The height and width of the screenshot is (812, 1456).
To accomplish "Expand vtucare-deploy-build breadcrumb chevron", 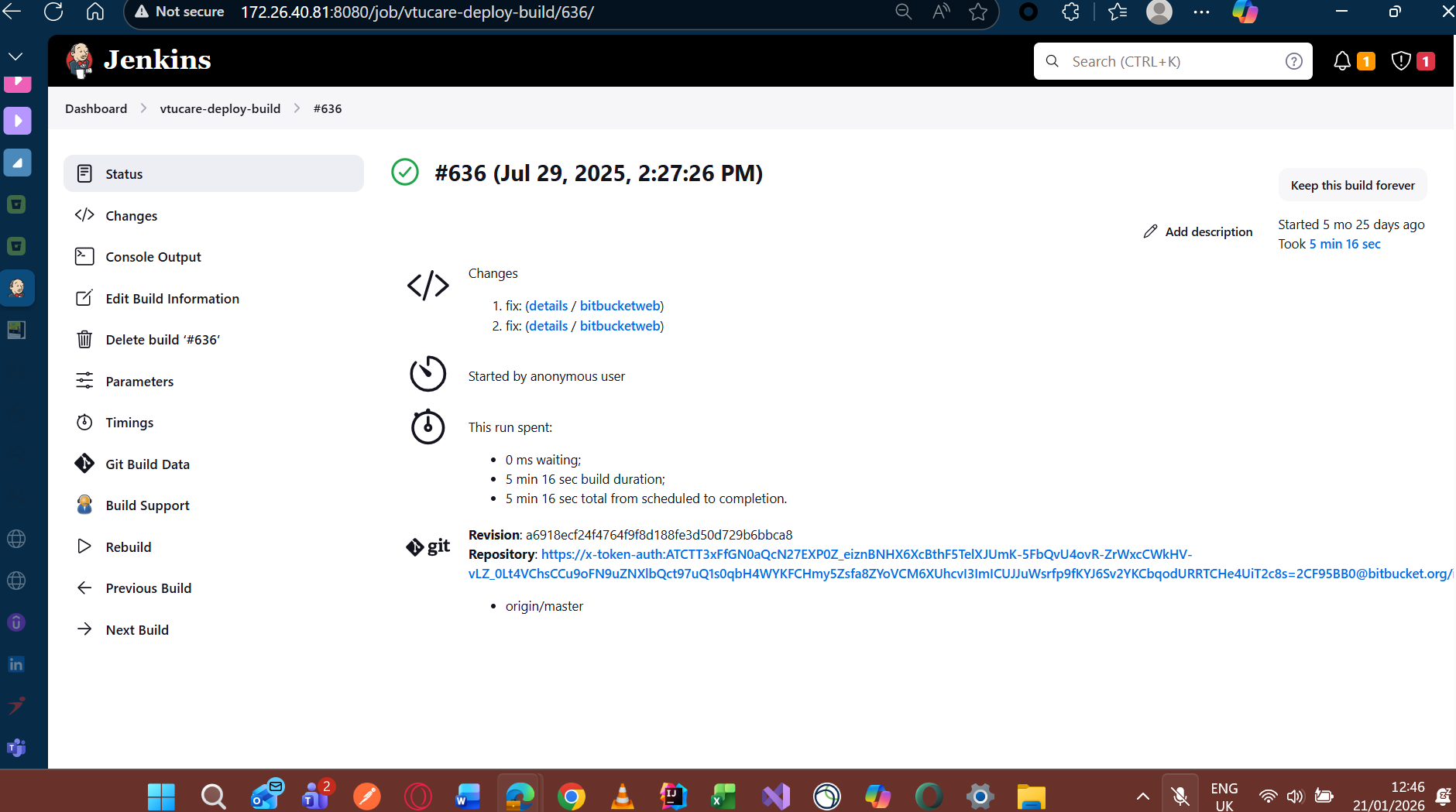I will (x=297, y=108).
